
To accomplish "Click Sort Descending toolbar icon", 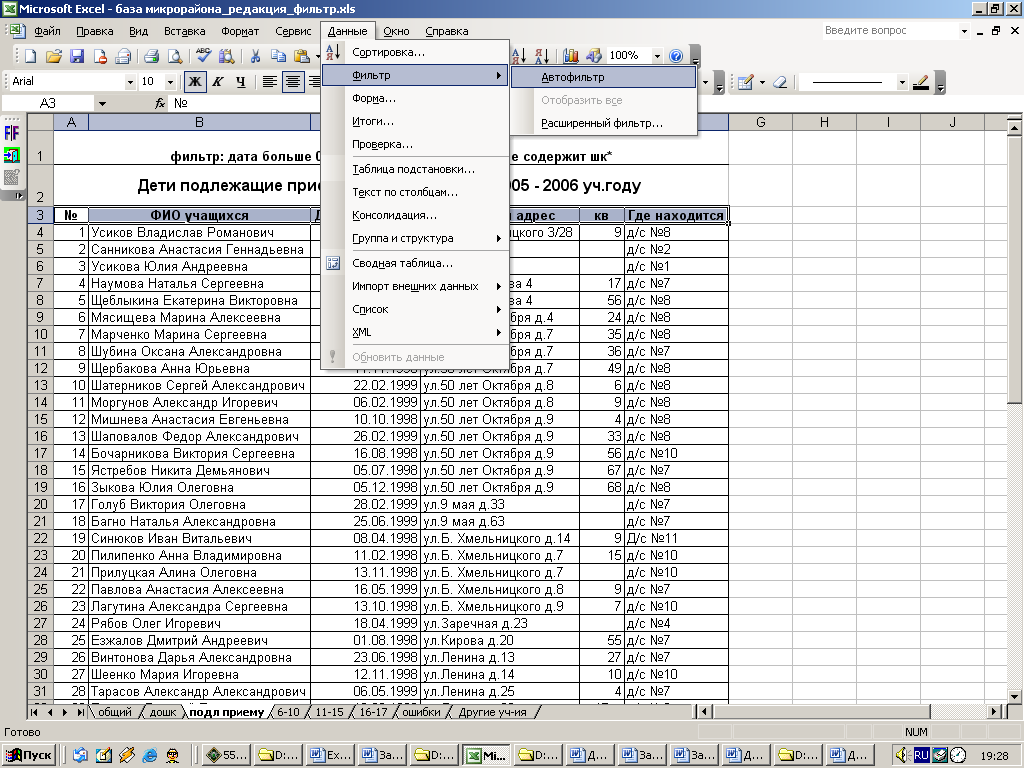I will coord(542,56).
